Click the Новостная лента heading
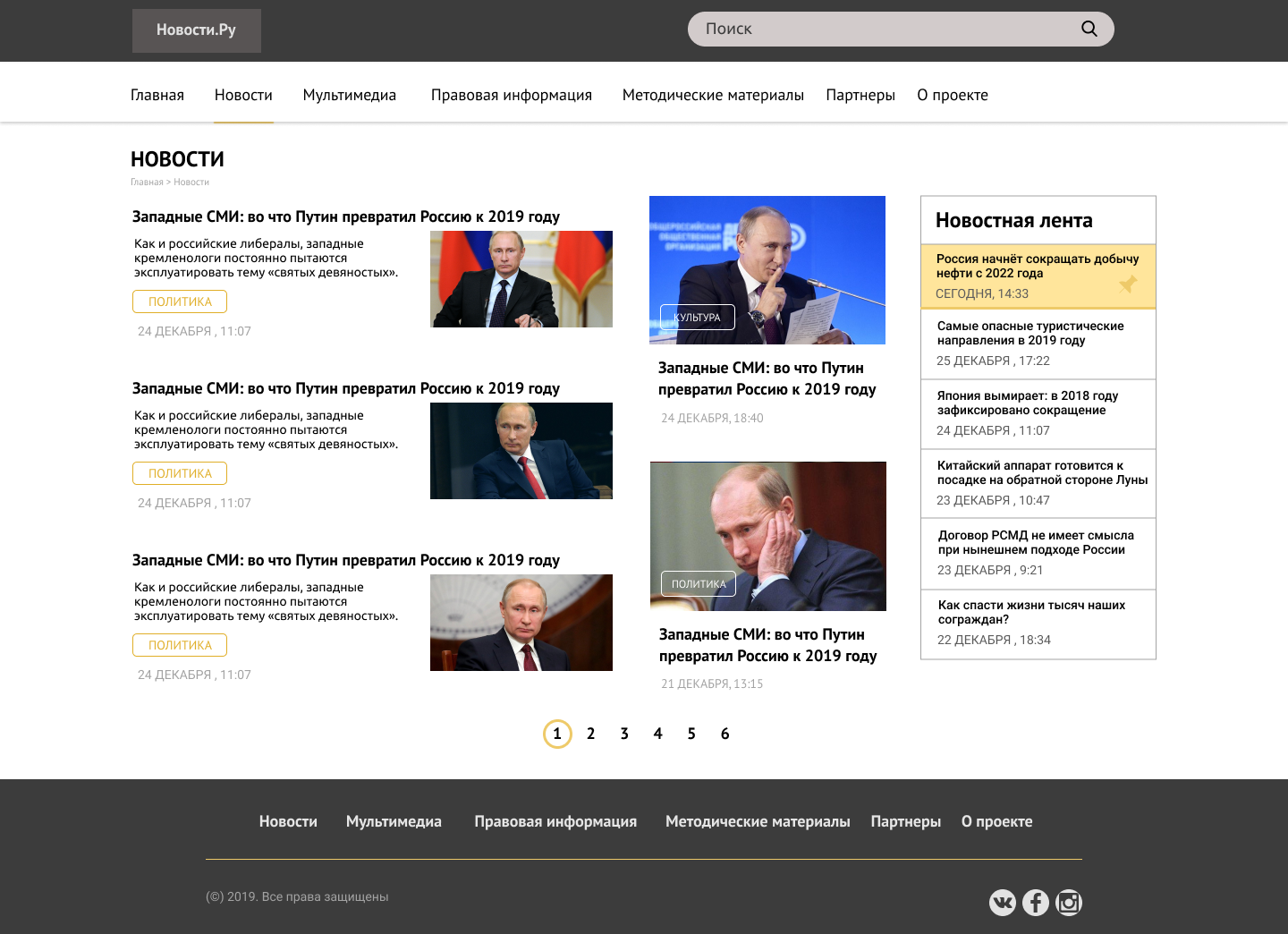Viewport: 1288px width, 934px height. click(x=1014, y=220)
